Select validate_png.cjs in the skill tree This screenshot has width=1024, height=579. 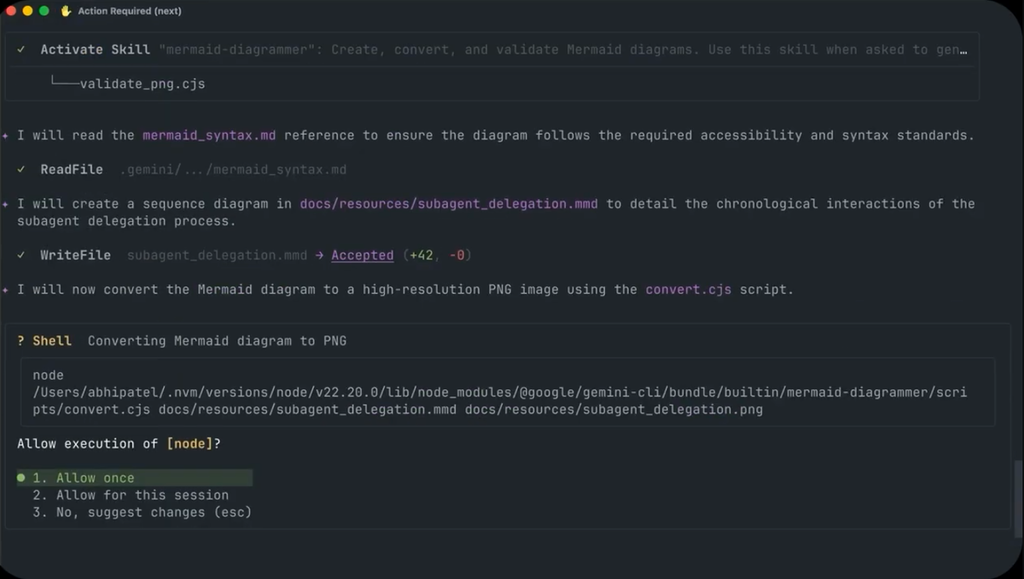(142, 84)
